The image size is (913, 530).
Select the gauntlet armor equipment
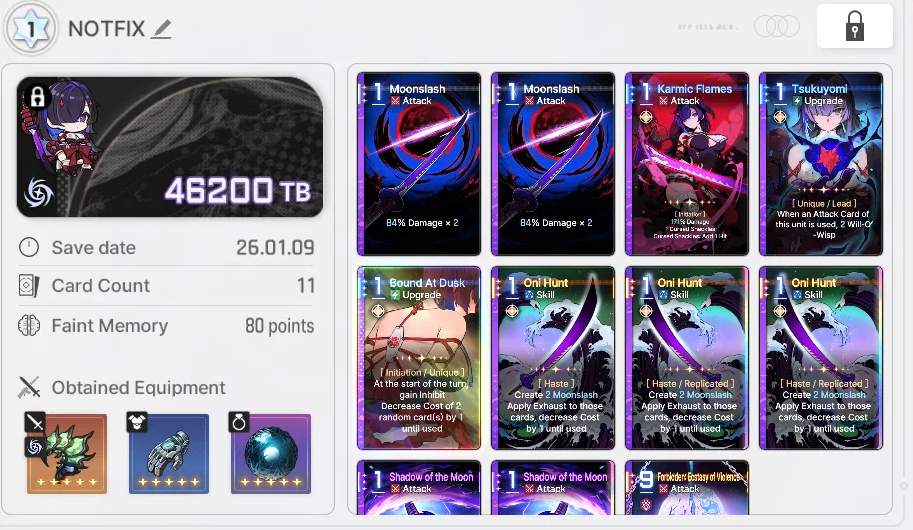(169, 454)
